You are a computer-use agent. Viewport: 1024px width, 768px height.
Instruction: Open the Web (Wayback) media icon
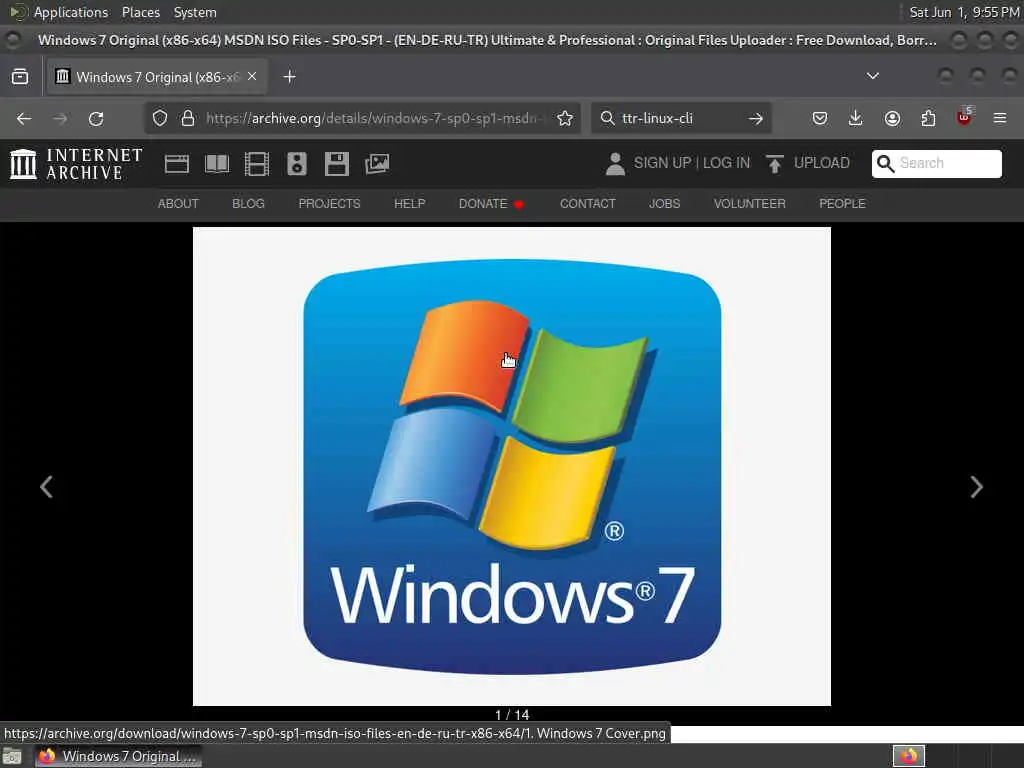coord(176,163)
